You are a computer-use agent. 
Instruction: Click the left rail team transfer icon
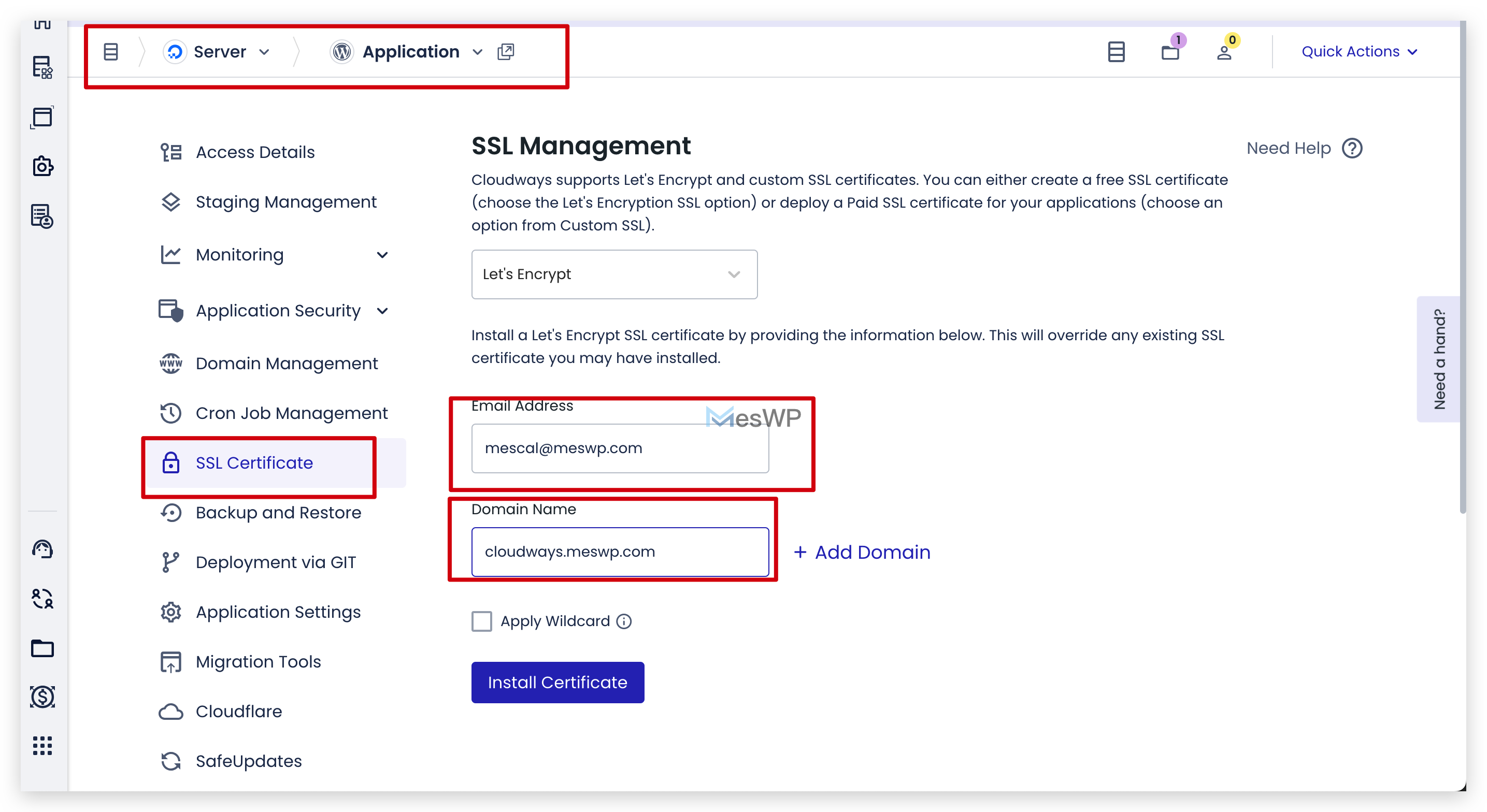pyautogui.click(x=42, y=599)
